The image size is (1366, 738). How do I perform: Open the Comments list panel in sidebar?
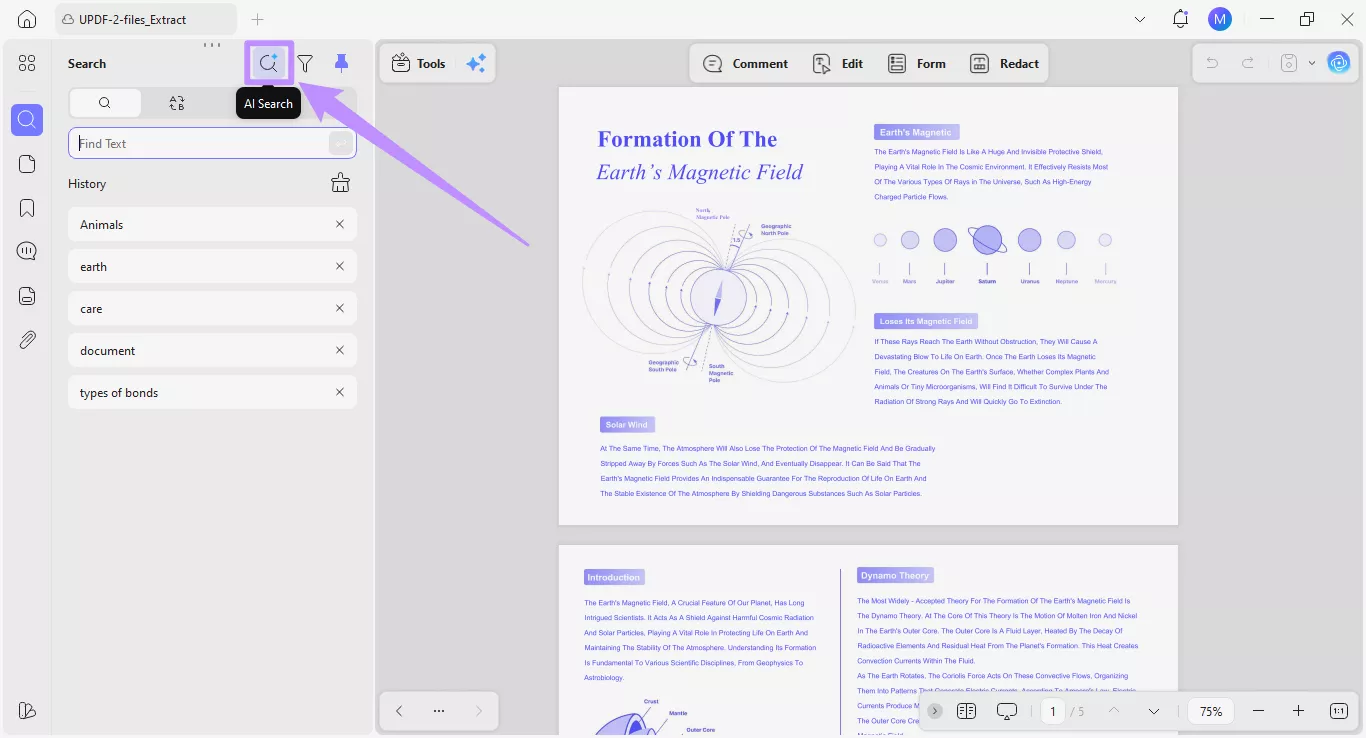27,252
